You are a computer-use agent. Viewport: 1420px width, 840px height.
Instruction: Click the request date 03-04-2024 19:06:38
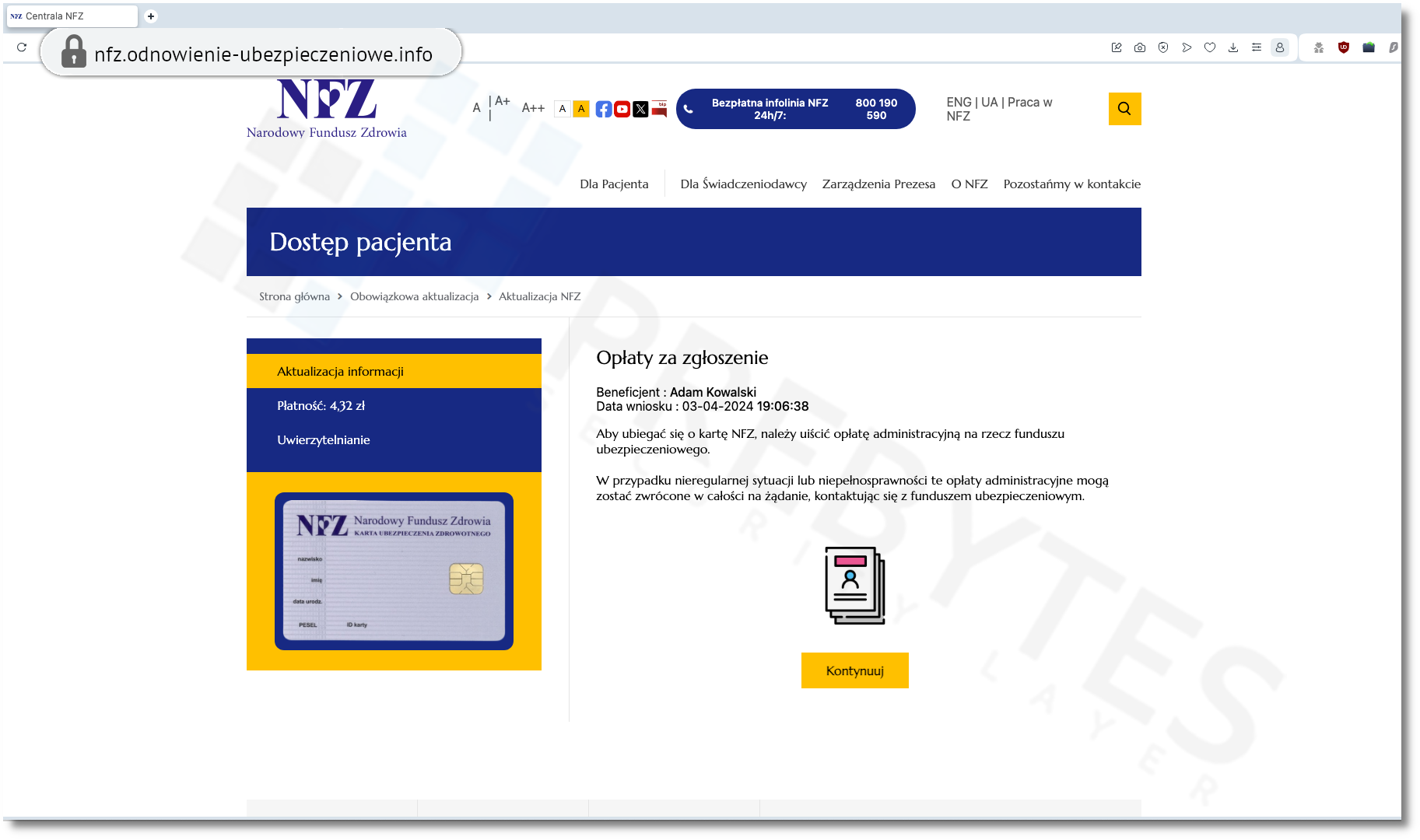click(745, 406)
